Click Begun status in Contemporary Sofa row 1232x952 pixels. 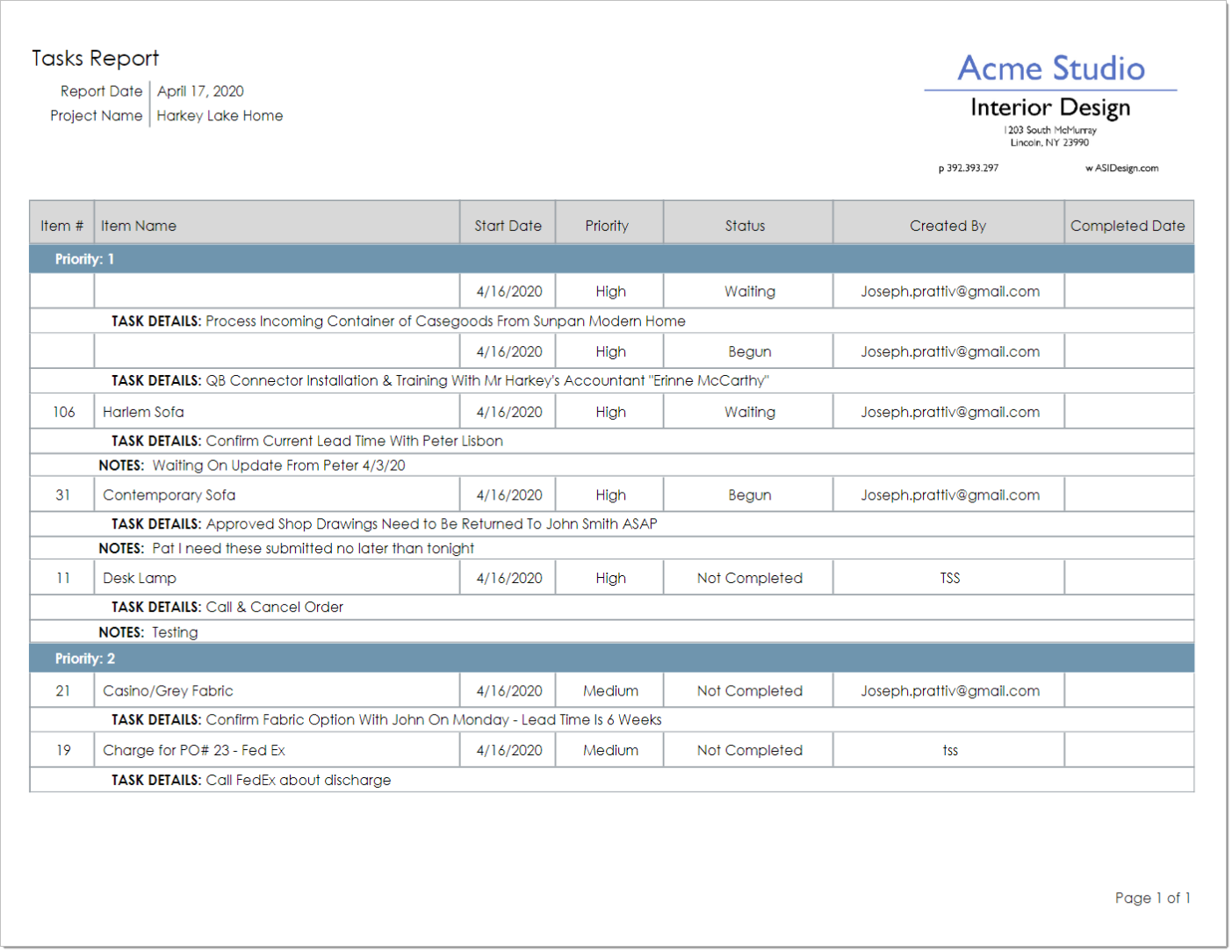tap(749, 495)
